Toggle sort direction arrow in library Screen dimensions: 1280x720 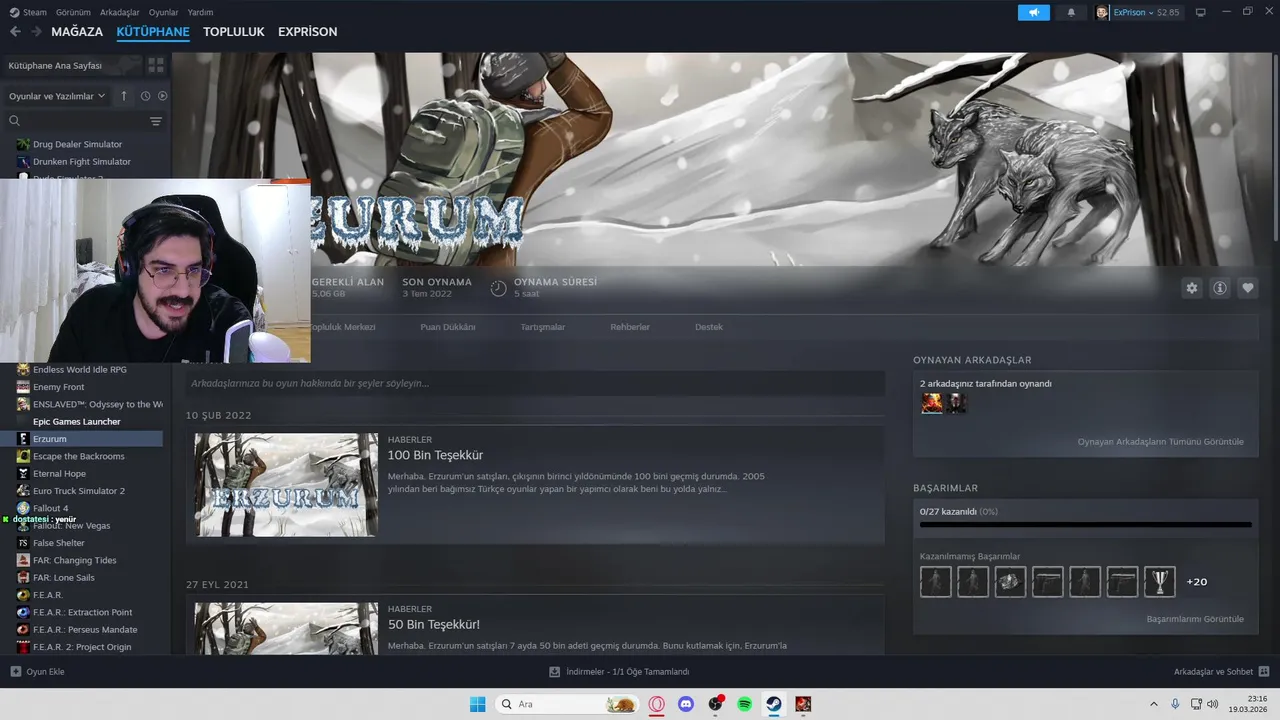[x=124, y=96]
